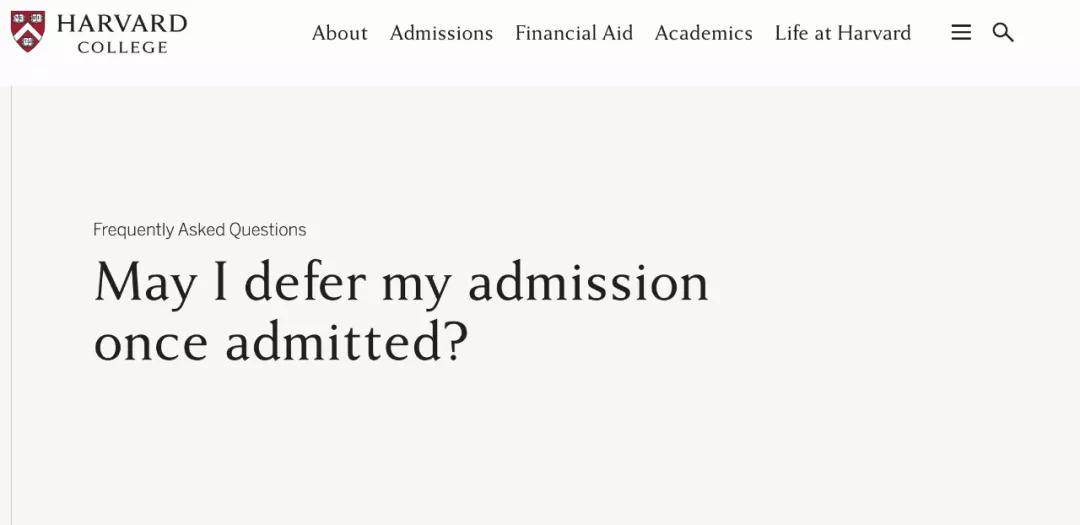Go to the Financial Aid section
Image resolution: width=1080 pixels, height=525 pixels.
(x=574, y=33)
